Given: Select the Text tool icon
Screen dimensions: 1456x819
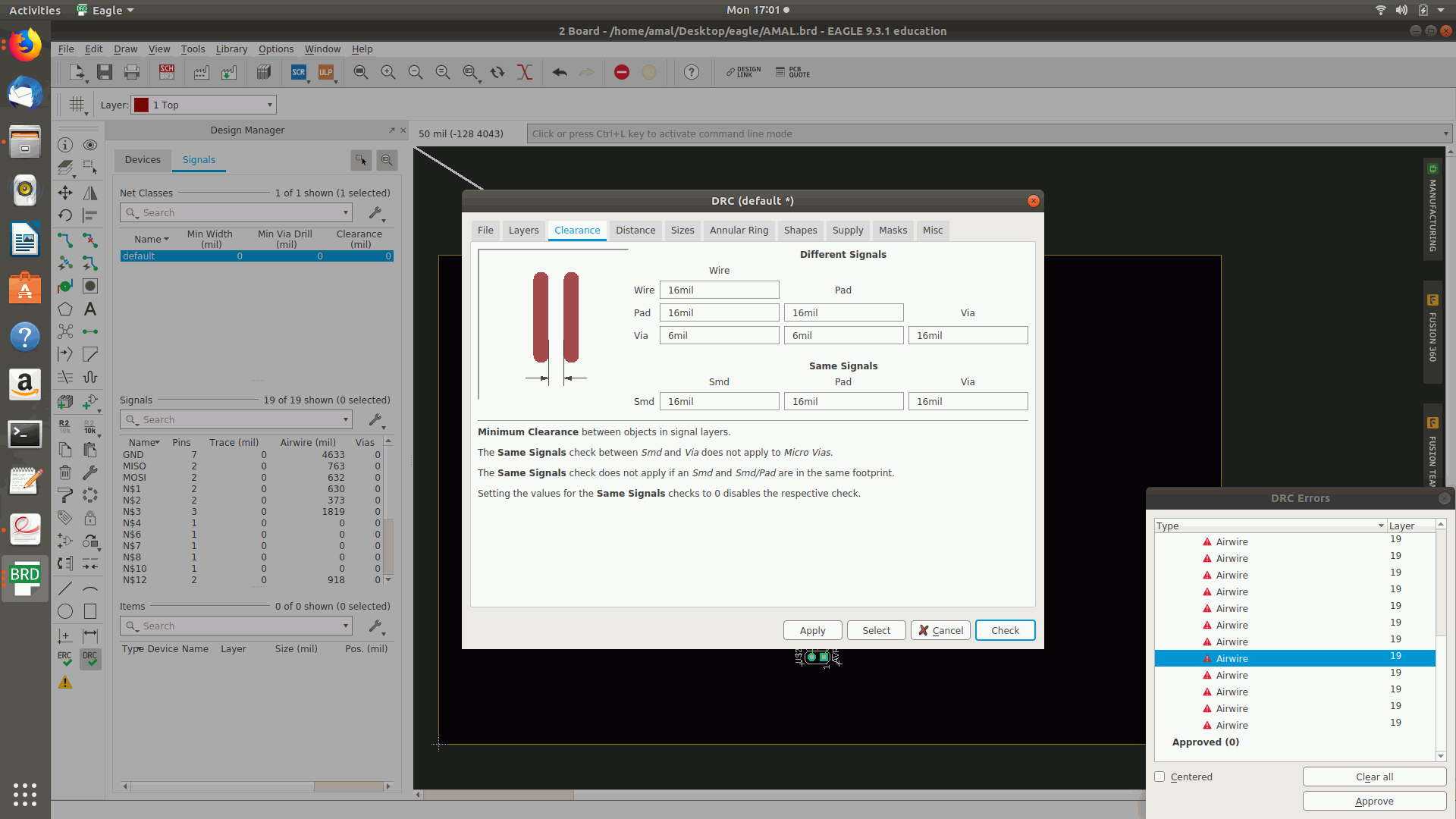Looking at the screenshot, I should (90, 309).
